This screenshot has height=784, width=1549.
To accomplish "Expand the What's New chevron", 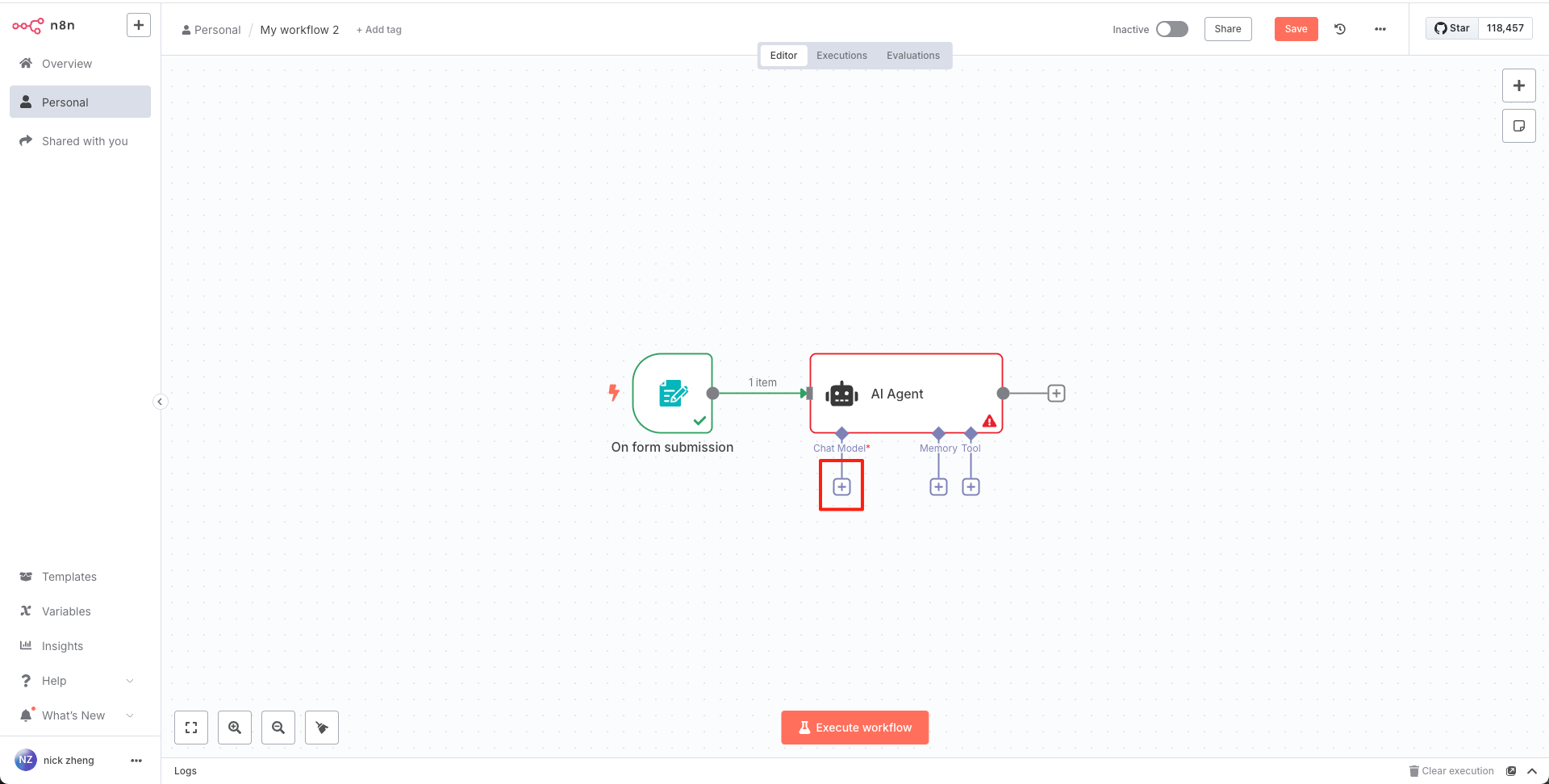I will [x=130, y=715].
